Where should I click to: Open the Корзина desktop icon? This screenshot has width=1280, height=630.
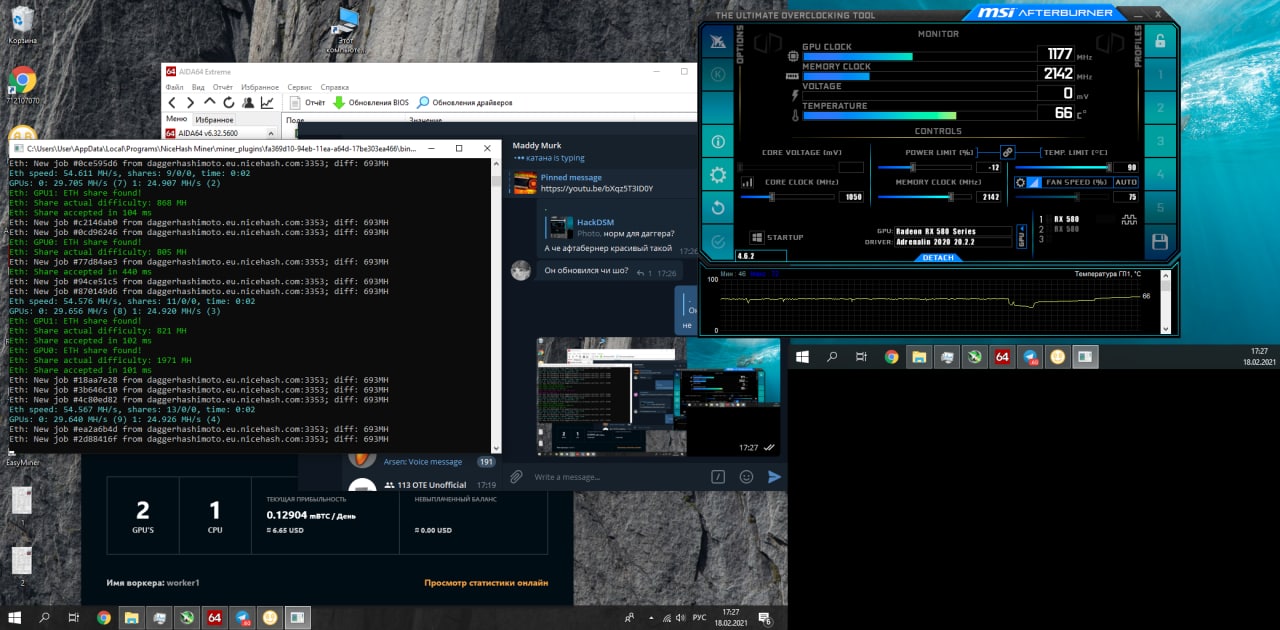click(x=22, y=25)
